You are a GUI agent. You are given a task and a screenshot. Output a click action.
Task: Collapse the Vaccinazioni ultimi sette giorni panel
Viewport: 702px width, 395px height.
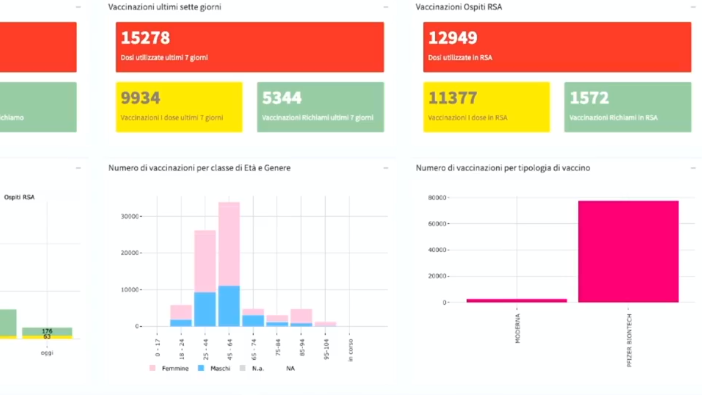(385, 7)
